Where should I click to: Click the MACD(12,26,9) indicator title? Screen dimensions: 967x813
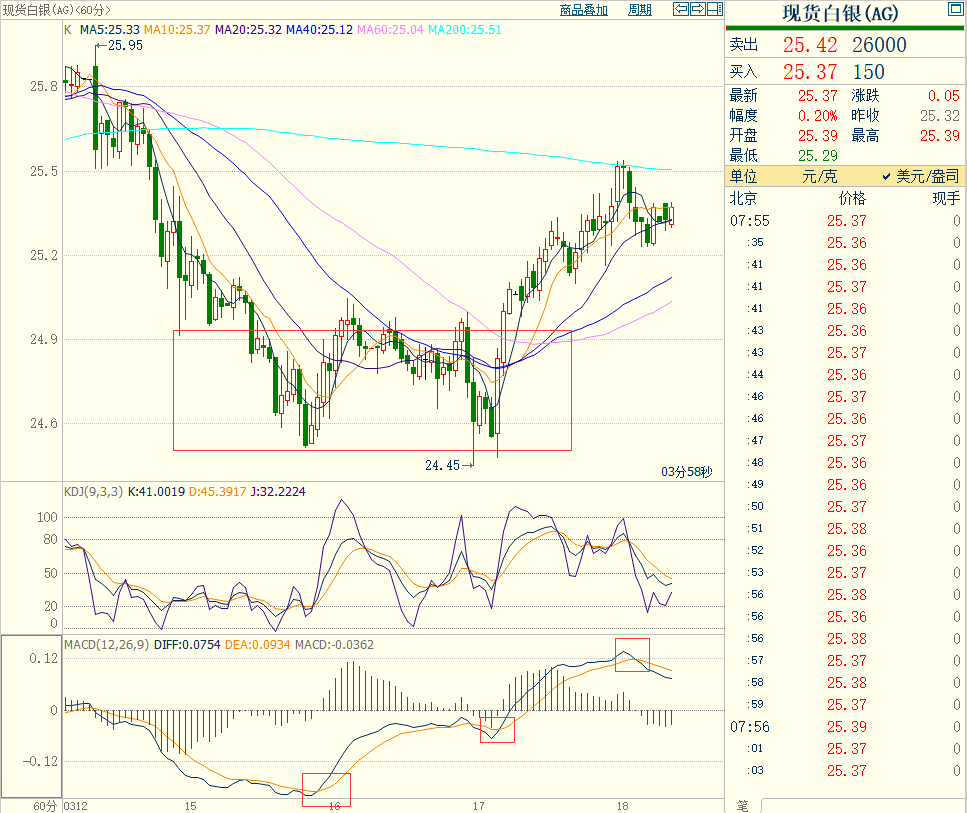pos(107,644)
